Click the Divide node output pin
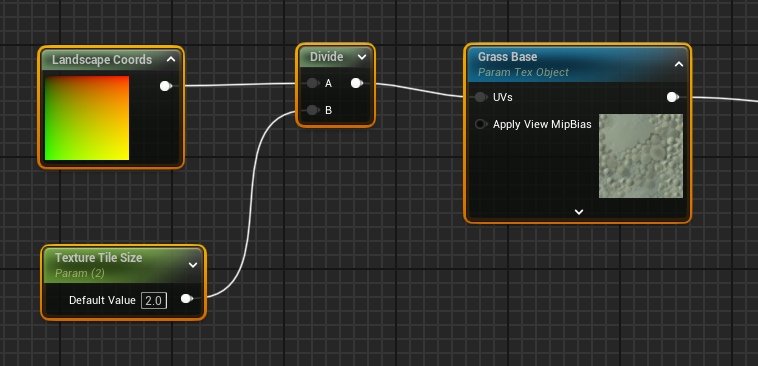The height and width of the screenshot is (366, 758). (356, 83)
